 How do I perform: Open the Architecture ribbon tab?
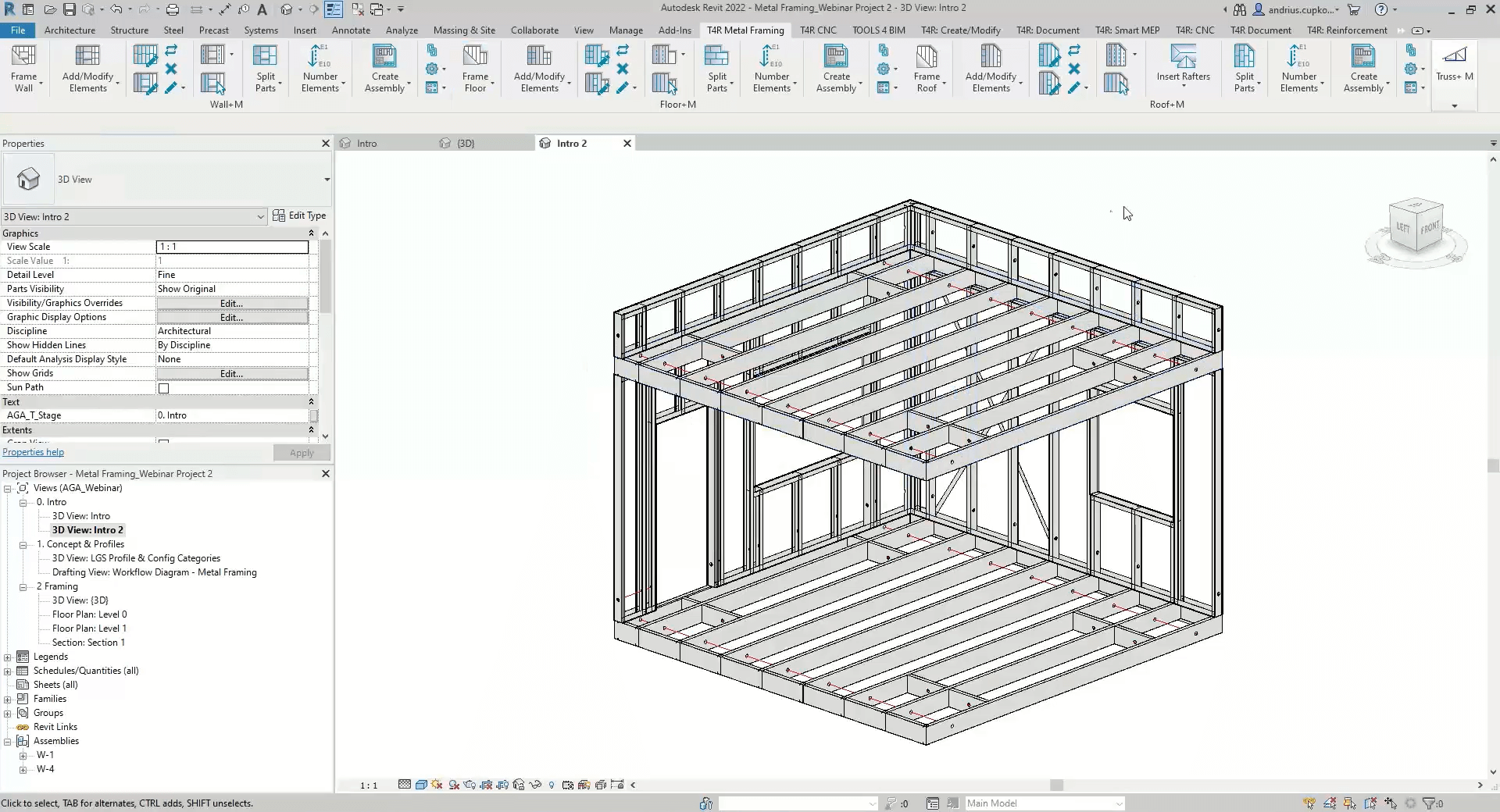(x=70, y=30)
